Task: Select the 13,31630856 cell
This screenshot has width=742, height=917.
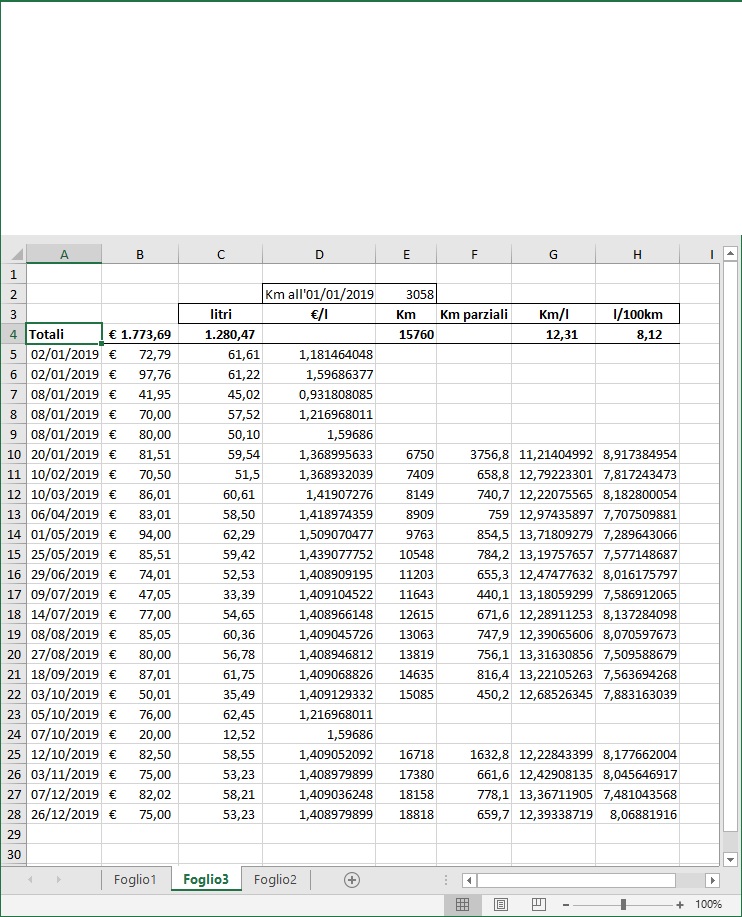Action: [x=553, y=654]
